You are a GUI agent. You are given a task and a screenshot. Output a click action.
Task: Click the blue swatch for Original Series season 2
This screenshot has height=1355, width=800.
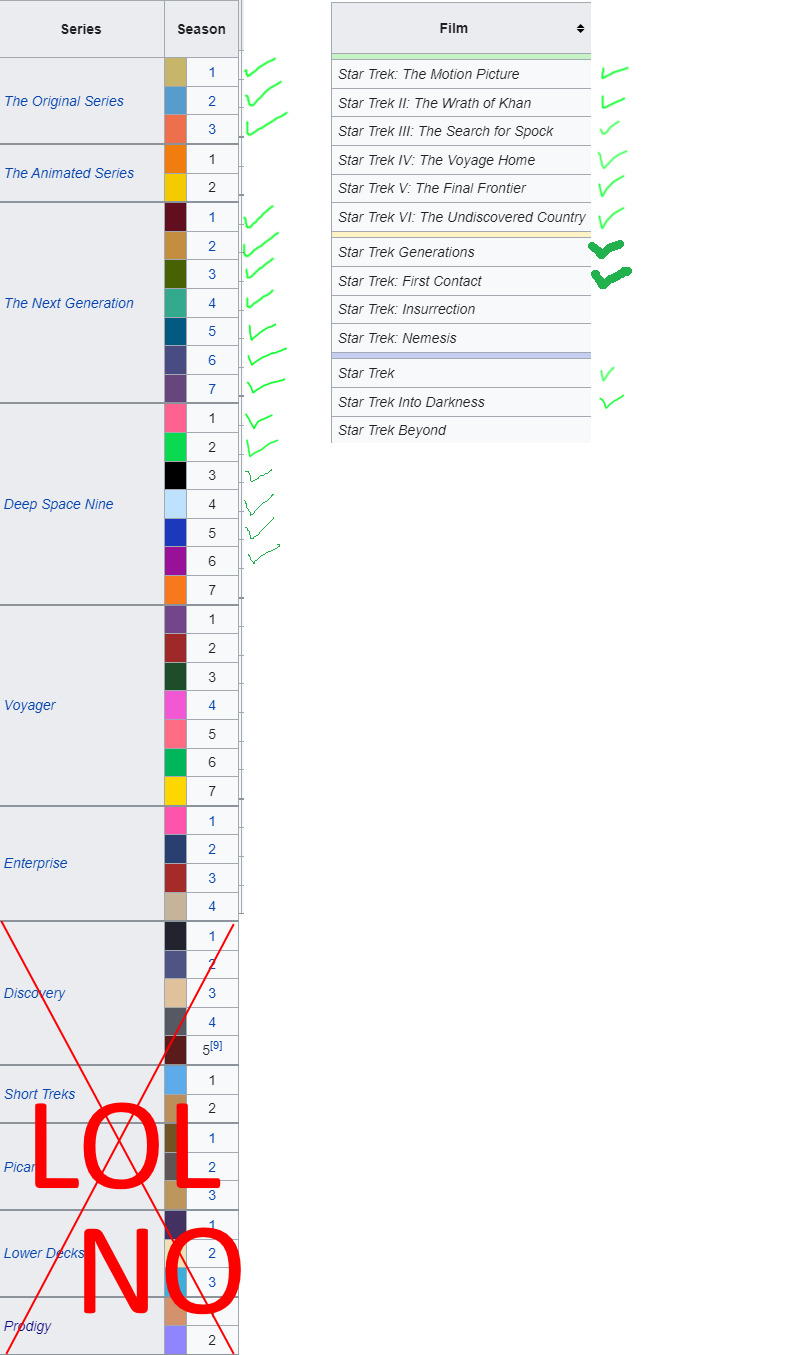tap(175, 101)
